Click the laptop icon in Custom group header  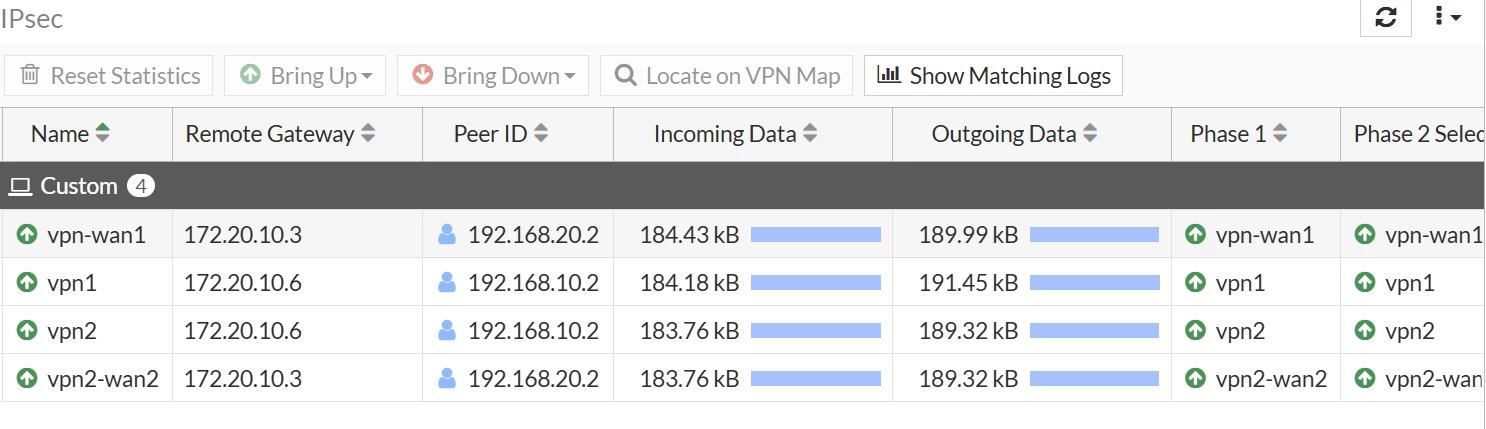tap(20, 186)
